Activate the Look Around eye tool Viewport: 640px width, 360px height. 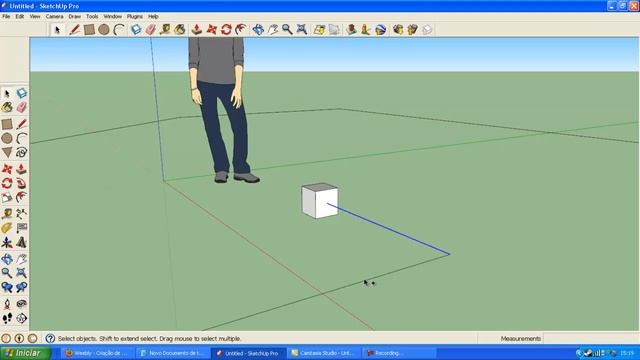(x=21, y=304)
